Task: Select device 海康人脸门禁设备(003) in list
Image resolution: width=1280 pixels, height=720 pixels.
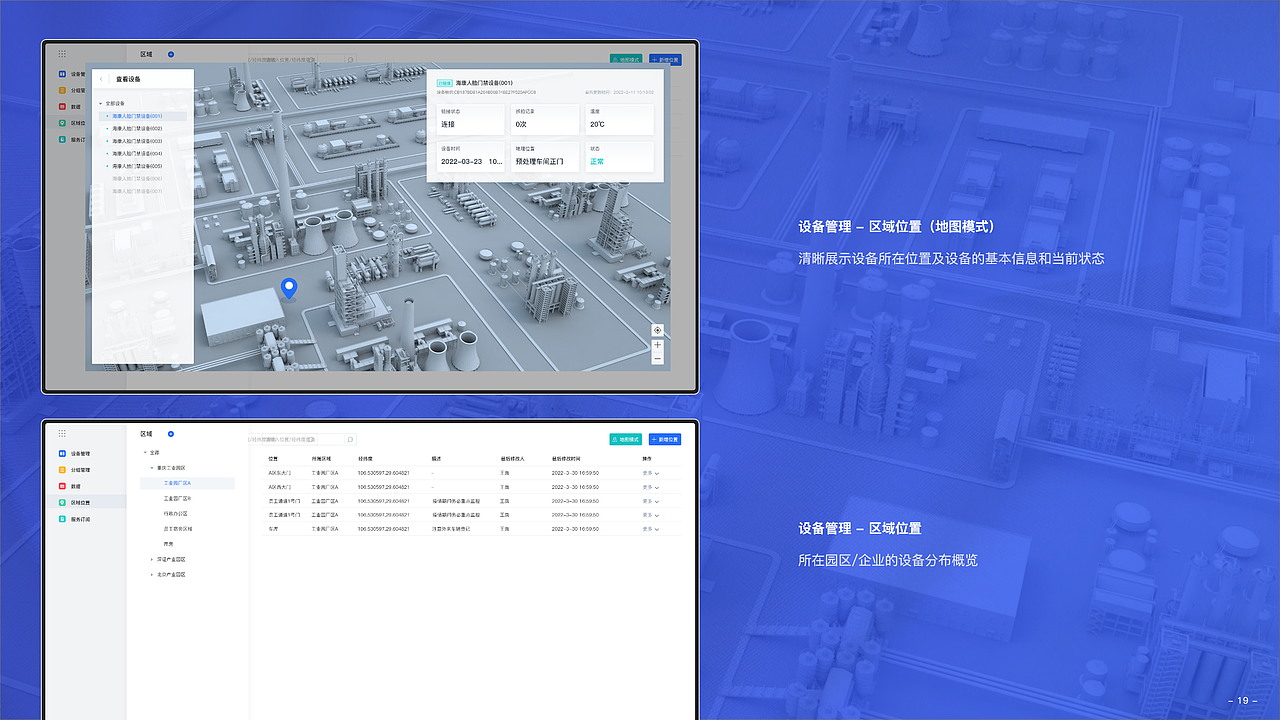Action: [137, 141]
